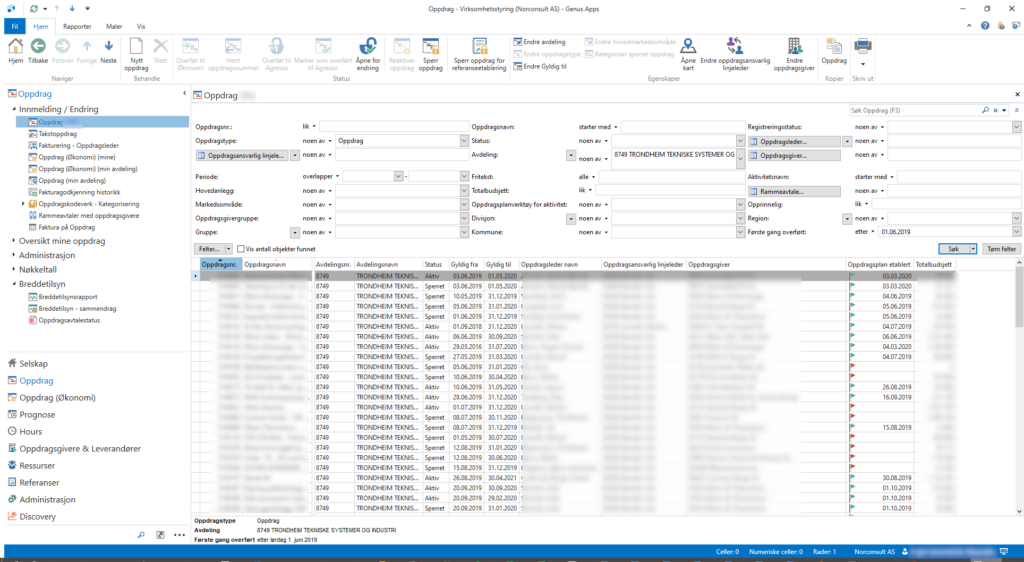
Task: Open the Fil menu tab
Action: [15, 24]
